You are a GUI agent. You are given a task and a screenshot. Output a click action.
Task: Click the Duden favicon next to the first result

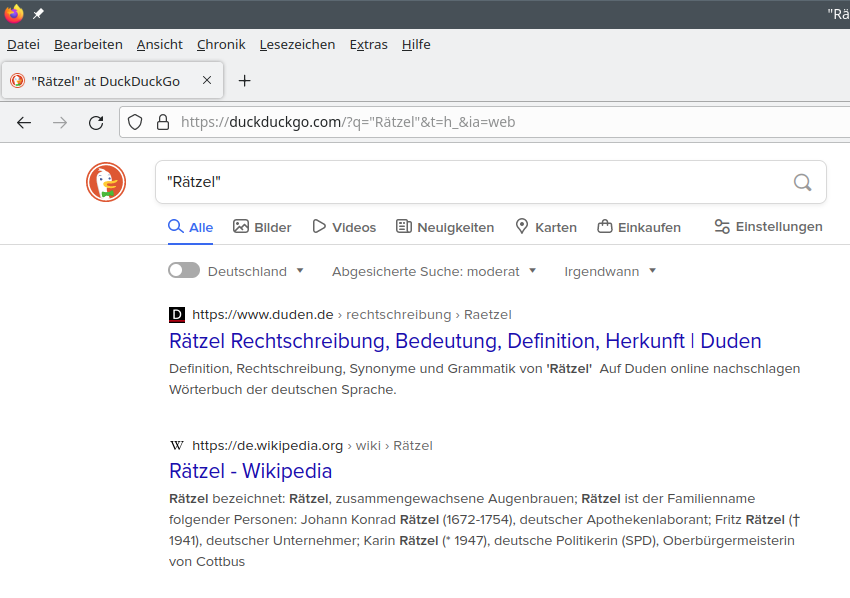177,314
